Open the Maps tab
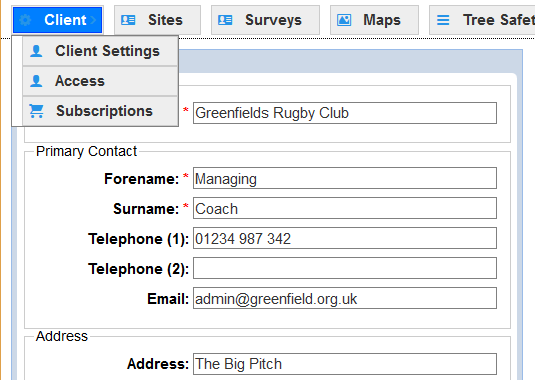 pyautogui.click(x=374, y=20)
